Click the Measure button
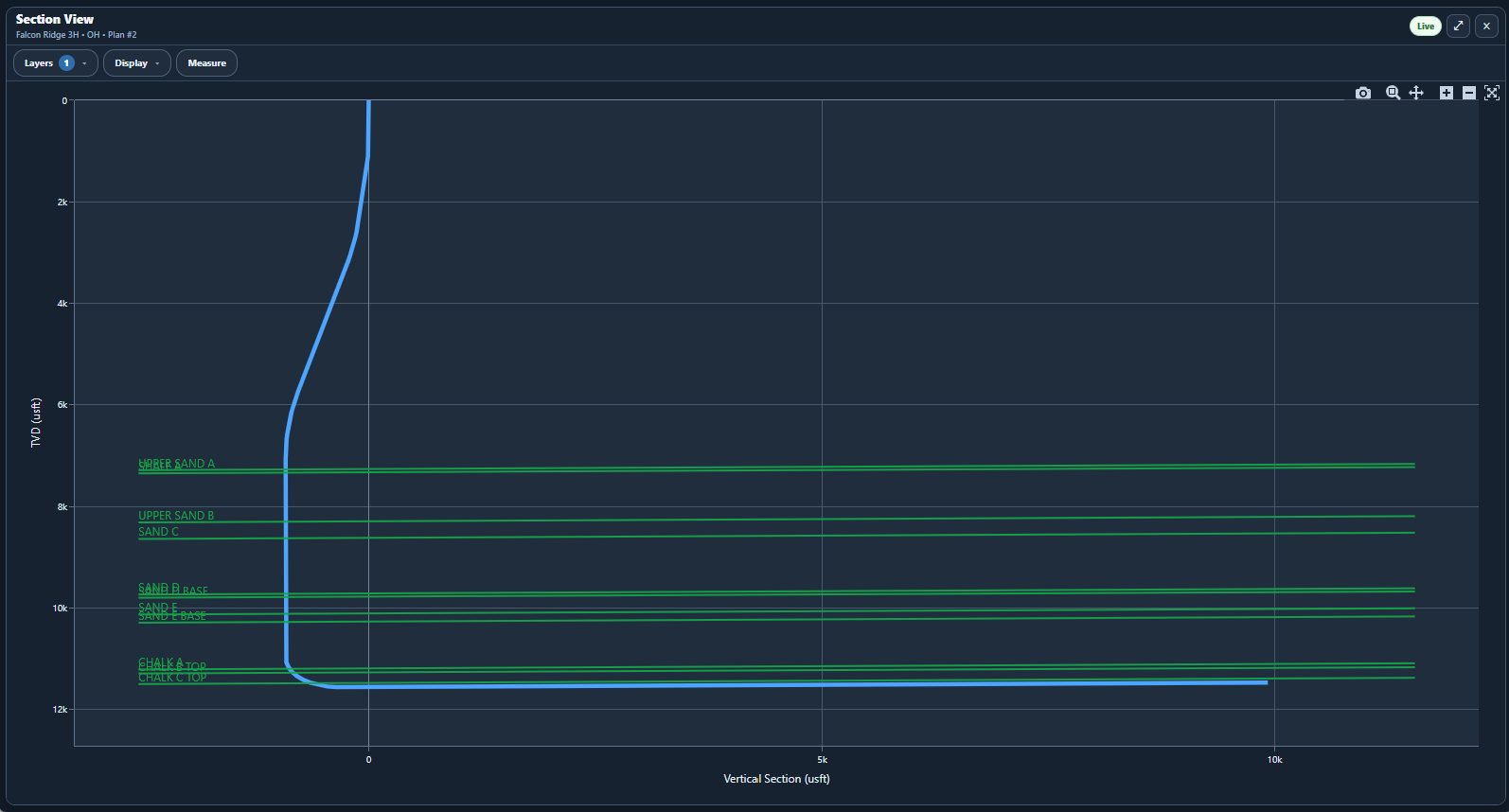 point(206,63)
